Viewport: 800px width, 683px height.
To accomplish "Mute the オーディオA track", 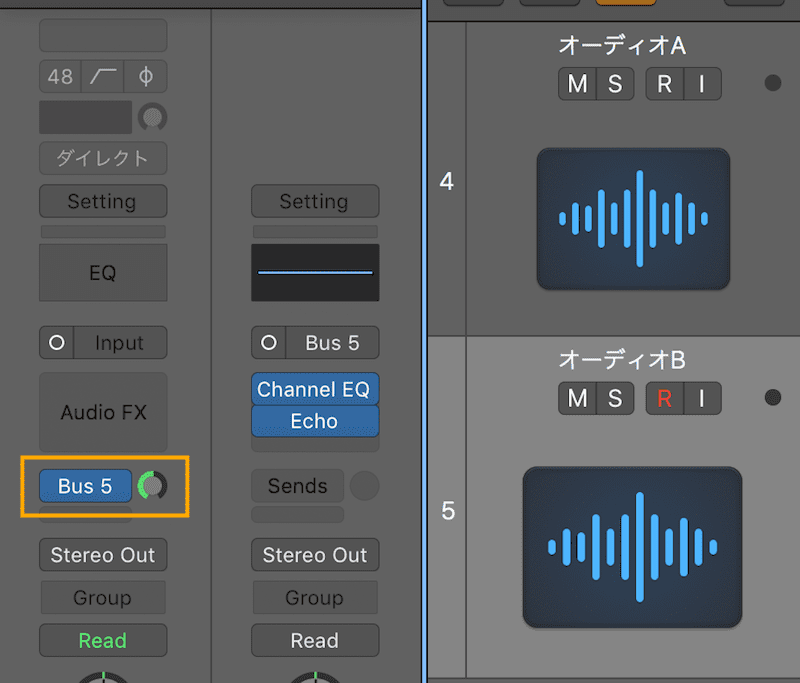I will [578, 84].
